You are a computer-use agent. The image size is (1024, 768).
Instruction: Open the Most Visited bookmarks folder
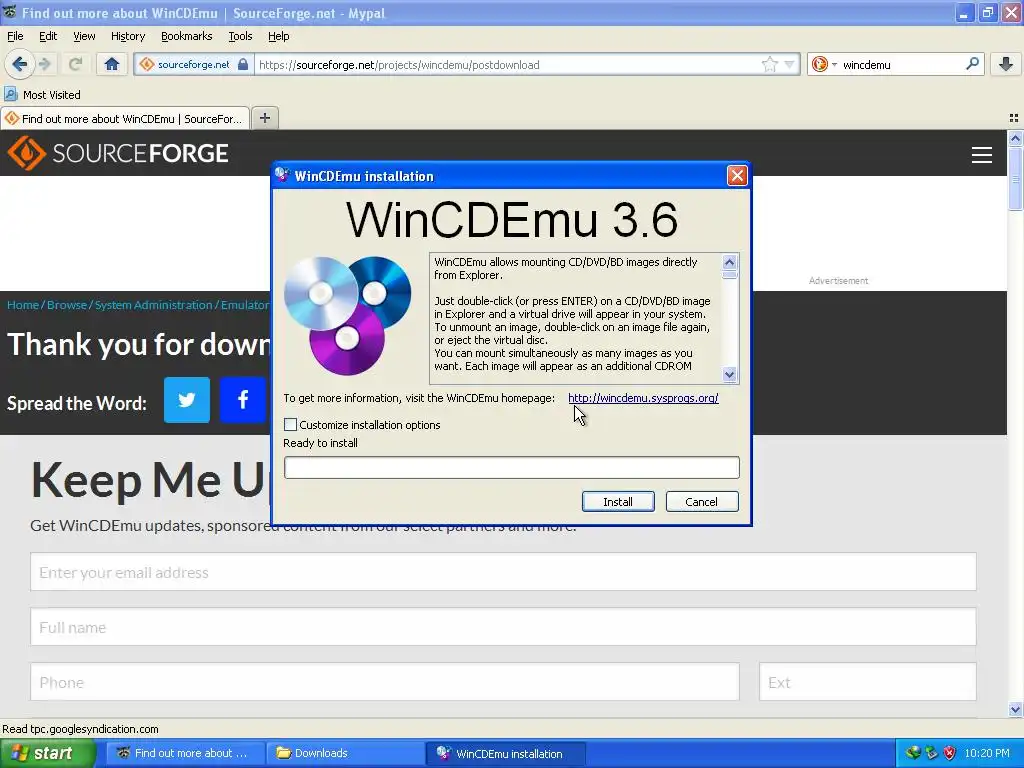click(x=42, y=95)
